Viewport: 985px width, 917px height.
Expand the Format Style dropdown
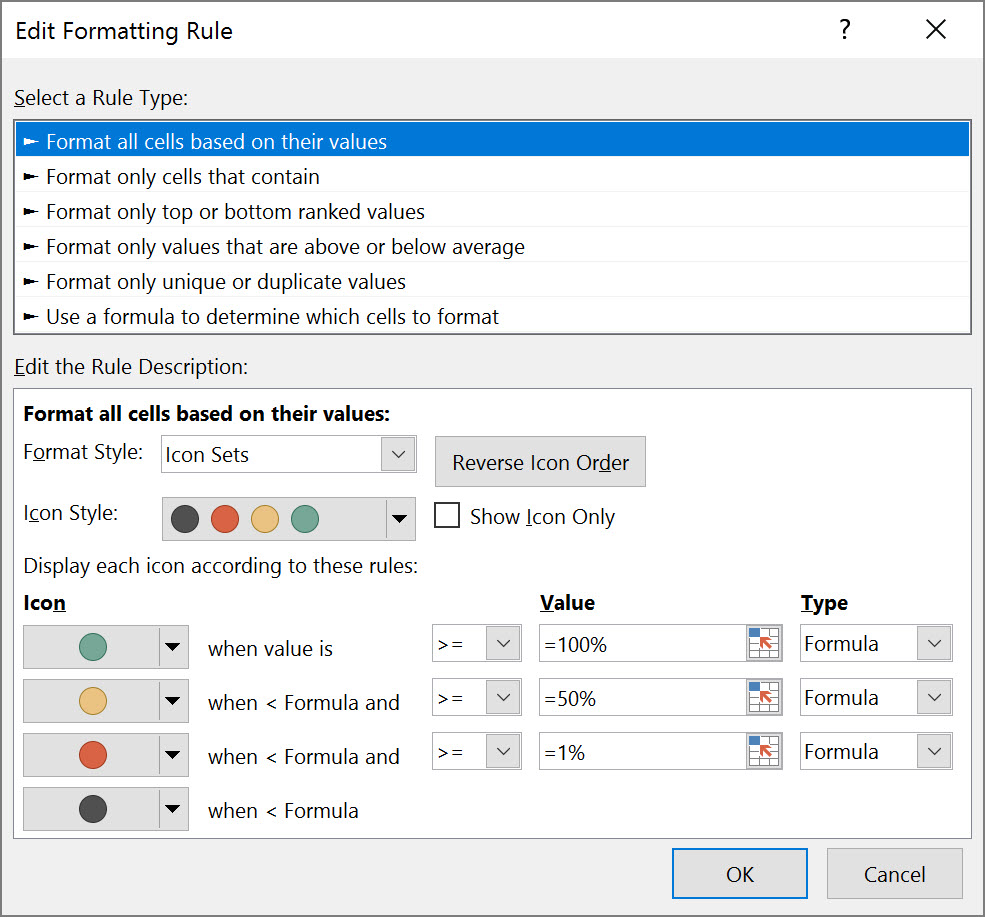398,455
